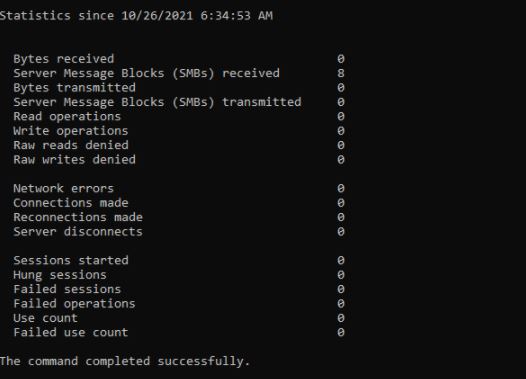
Task: Click the Network errors label
Action: (x=64, y=188)
